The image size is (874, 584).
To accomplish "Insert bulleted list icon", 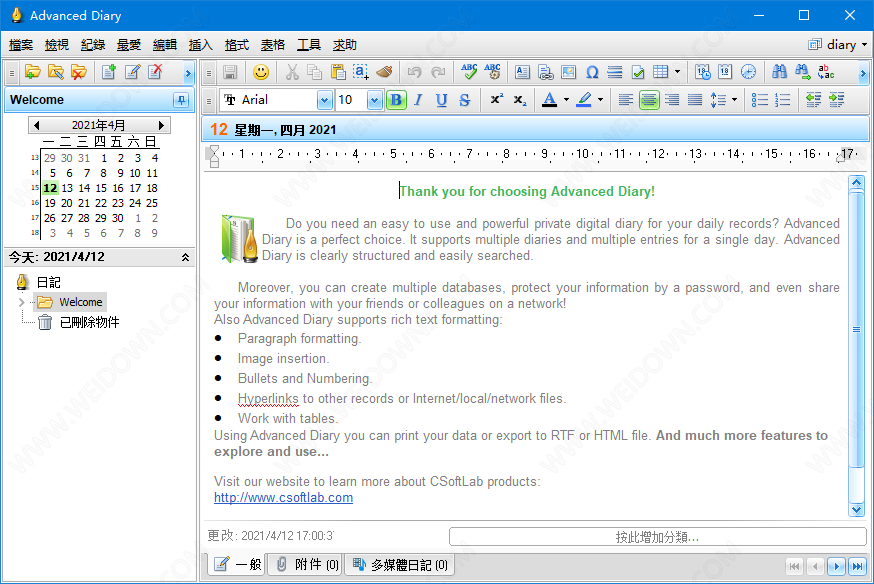I will click(x=760, y=100).
